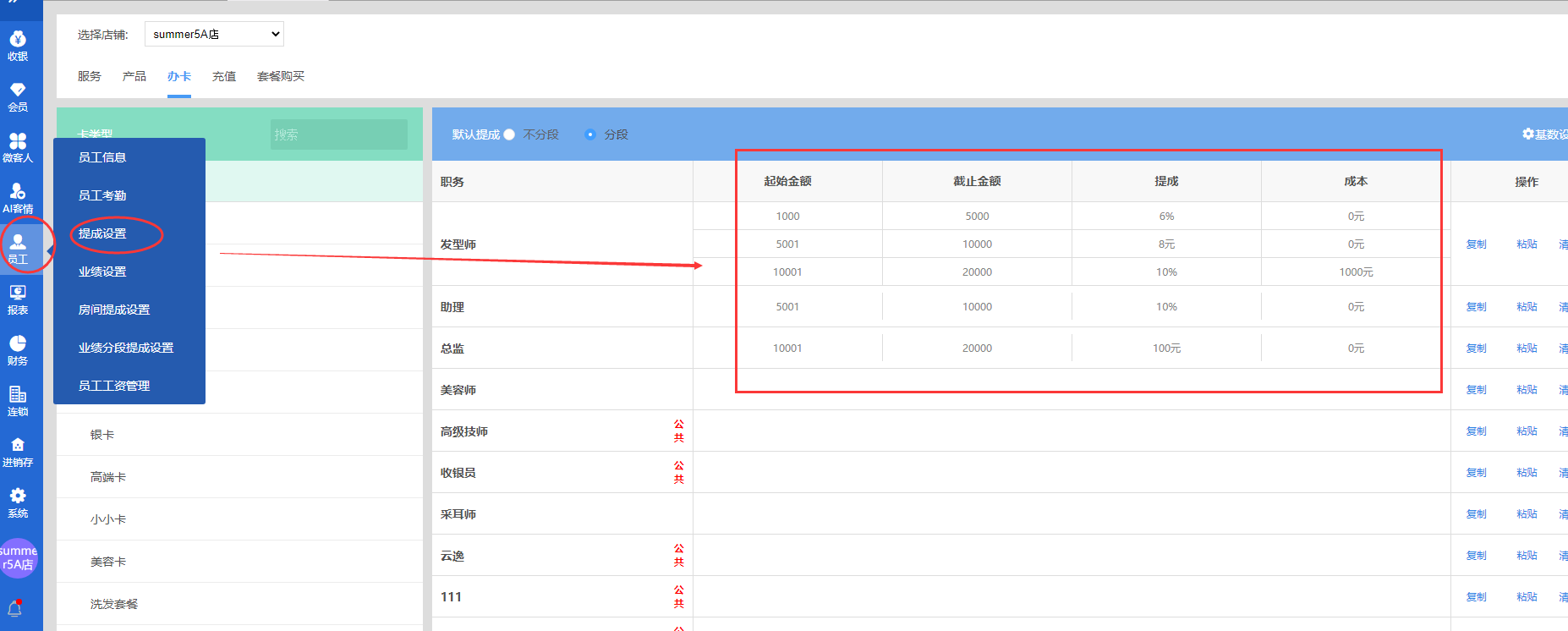
Task: Click 复制 for the 美容师 row
Action: click(1476, 390)
